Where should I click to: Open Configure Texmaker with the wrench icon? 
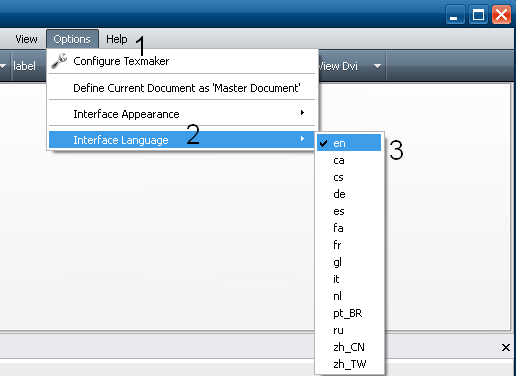click(x=182, y=61)
